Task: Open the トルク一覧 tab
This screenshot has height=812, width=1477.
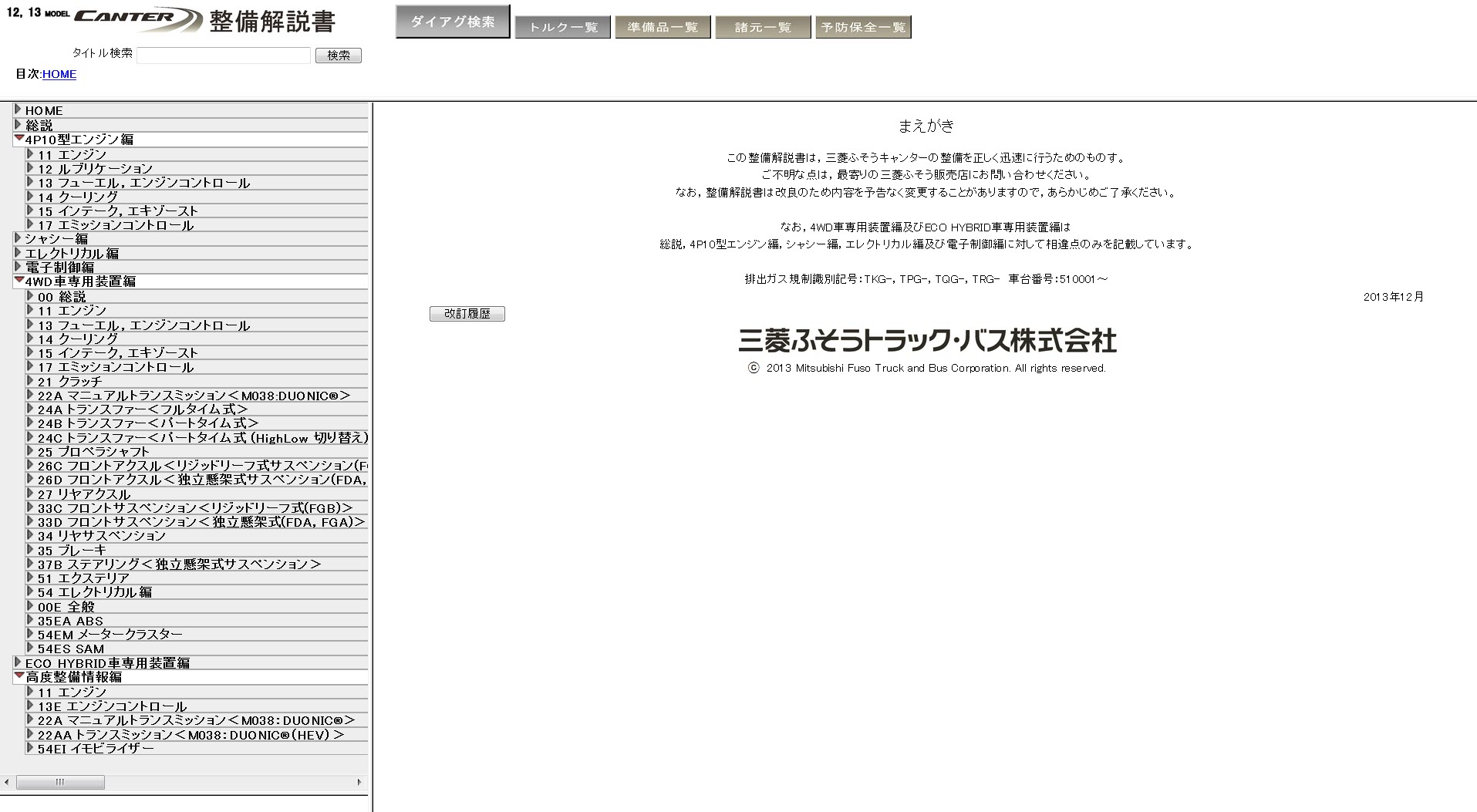Action: 562,28
